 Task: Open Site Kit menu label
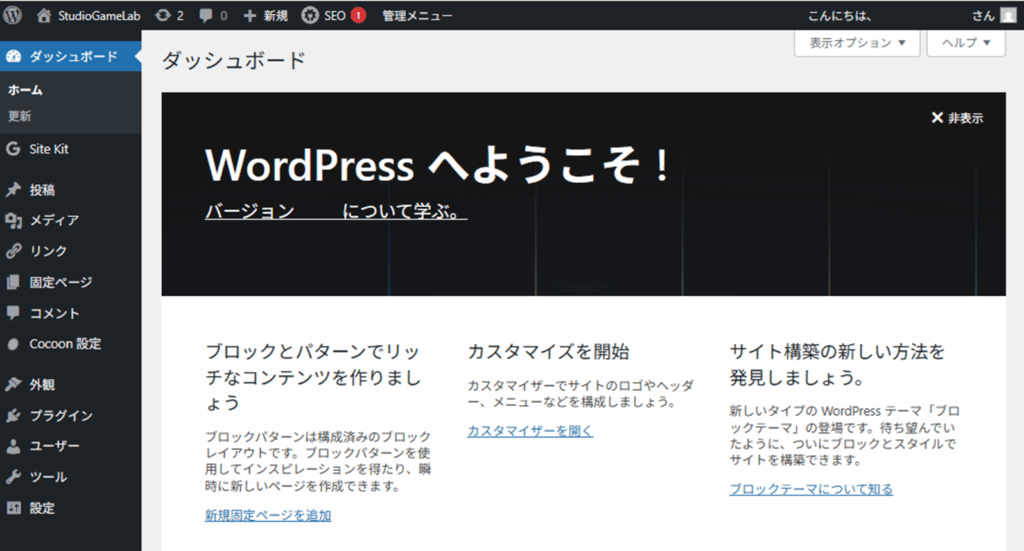(x=49, y=149)
